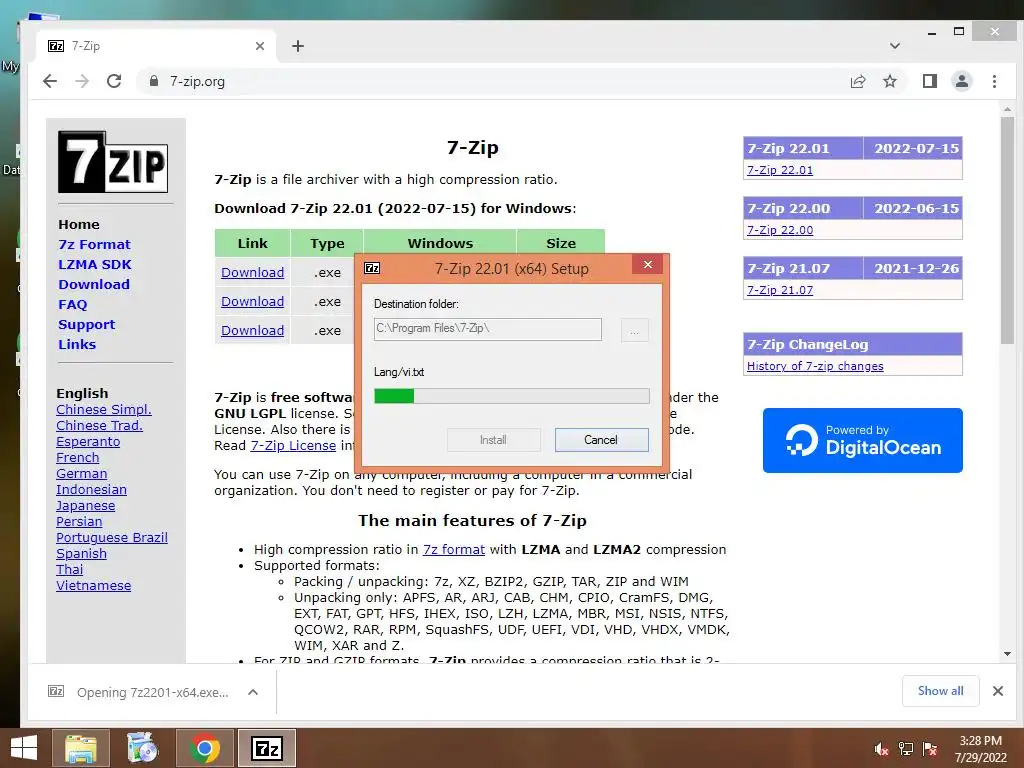The width and height of the screenshot is (1024, 768).
Task: Expand options for 7z2201-x64.exe download
Action: click(253, 692)
